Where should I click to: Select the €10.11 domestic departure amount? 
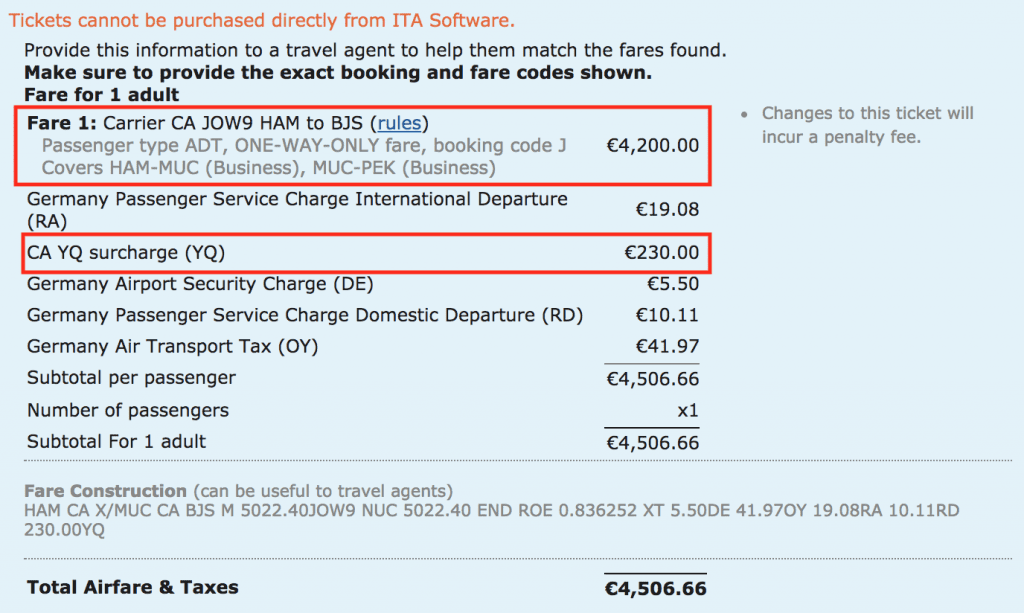[x=667, y=315]
